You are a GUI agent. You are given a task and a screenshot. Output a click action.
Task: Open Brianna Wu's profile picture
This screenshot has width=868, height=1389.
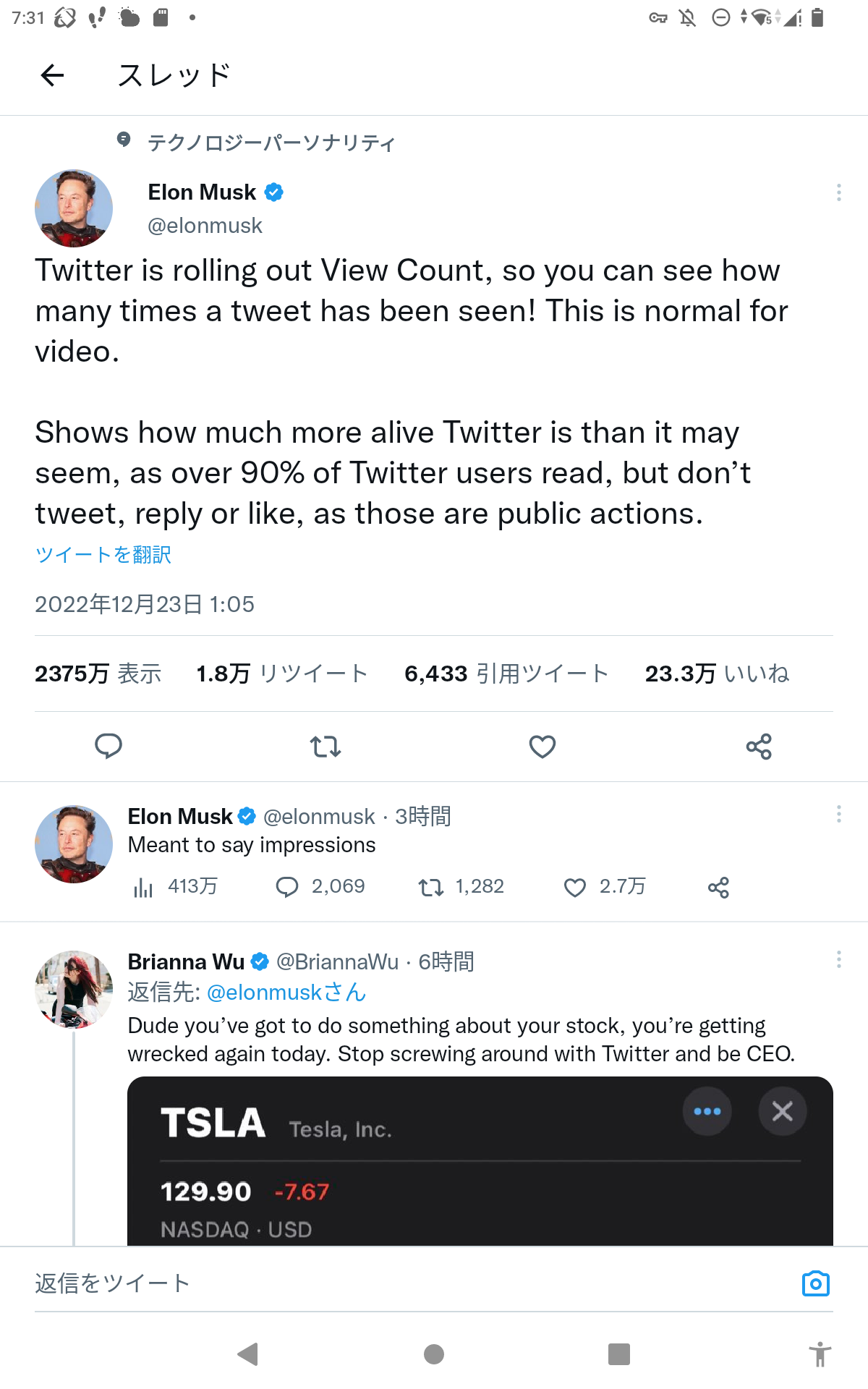click(74, 989)
